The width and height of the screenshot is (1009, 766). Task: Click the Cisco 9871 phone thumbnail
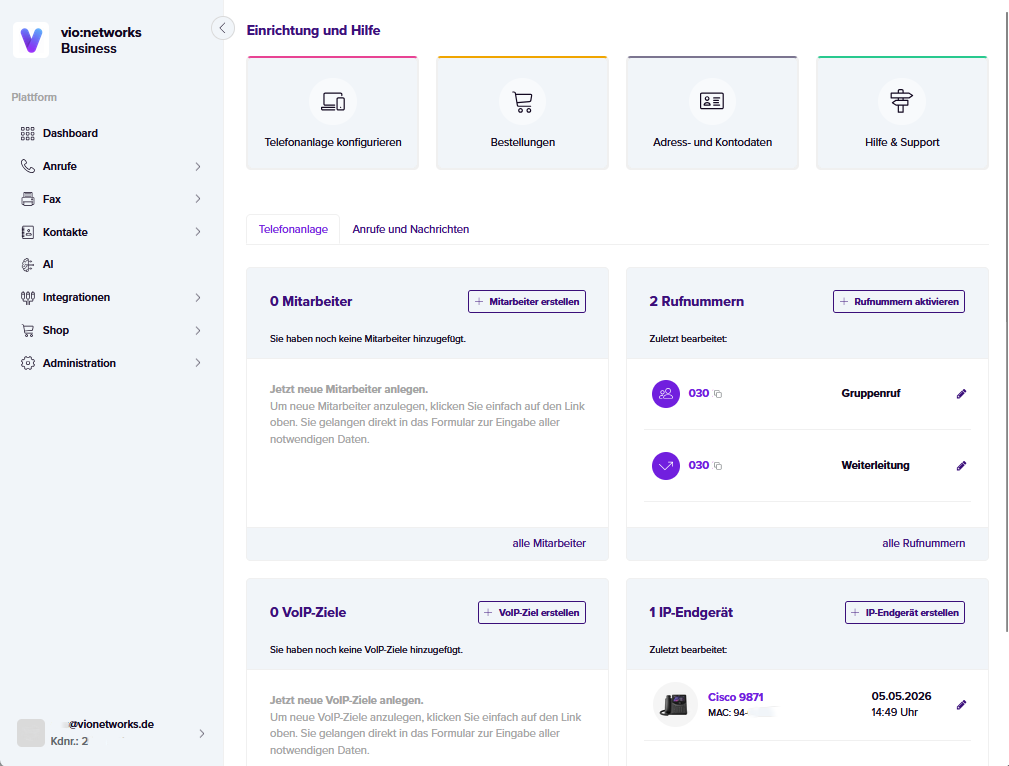675,705
